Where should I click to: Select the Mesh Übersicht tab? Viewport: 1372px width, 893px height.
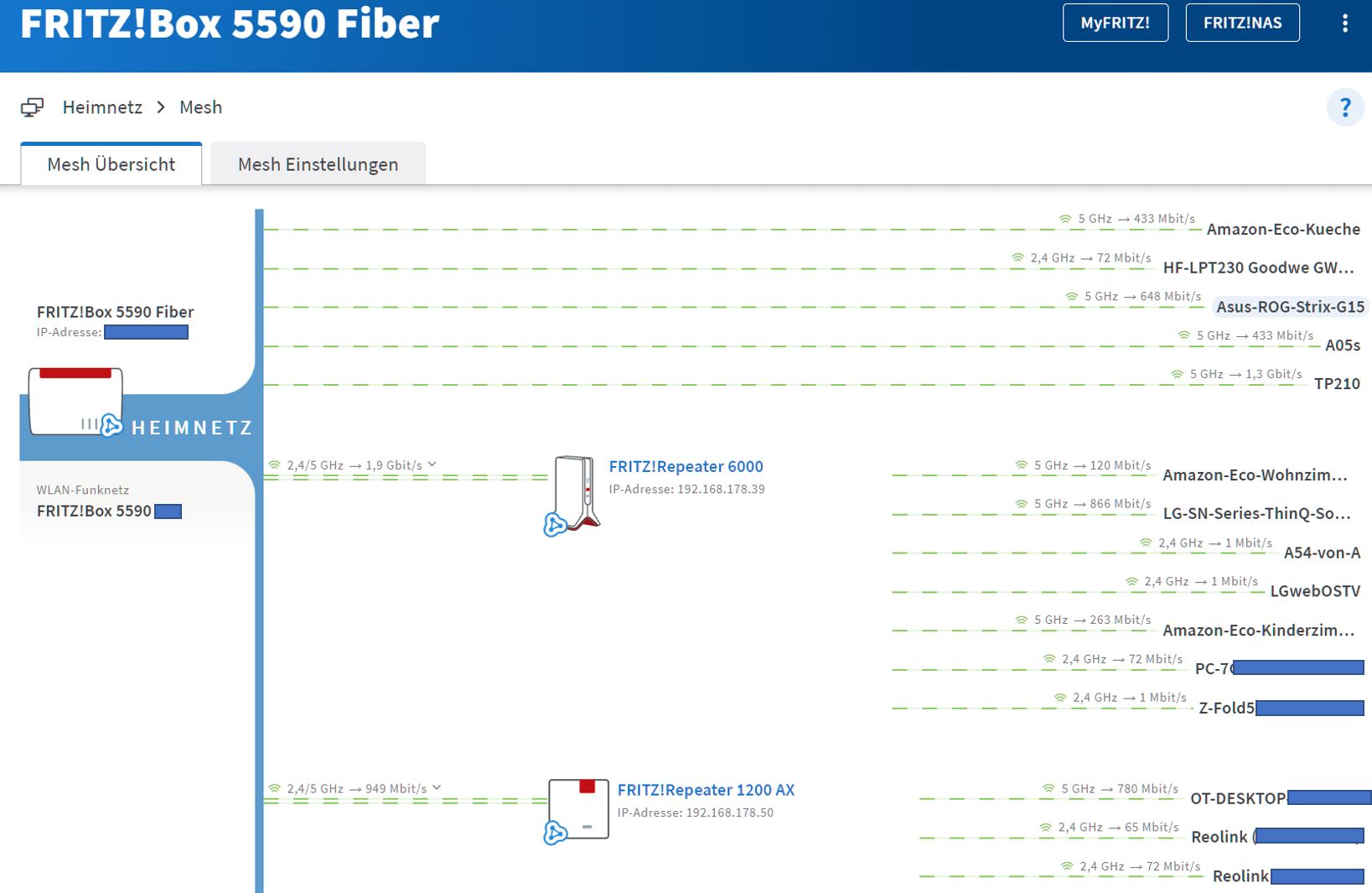tap(111, 164)
